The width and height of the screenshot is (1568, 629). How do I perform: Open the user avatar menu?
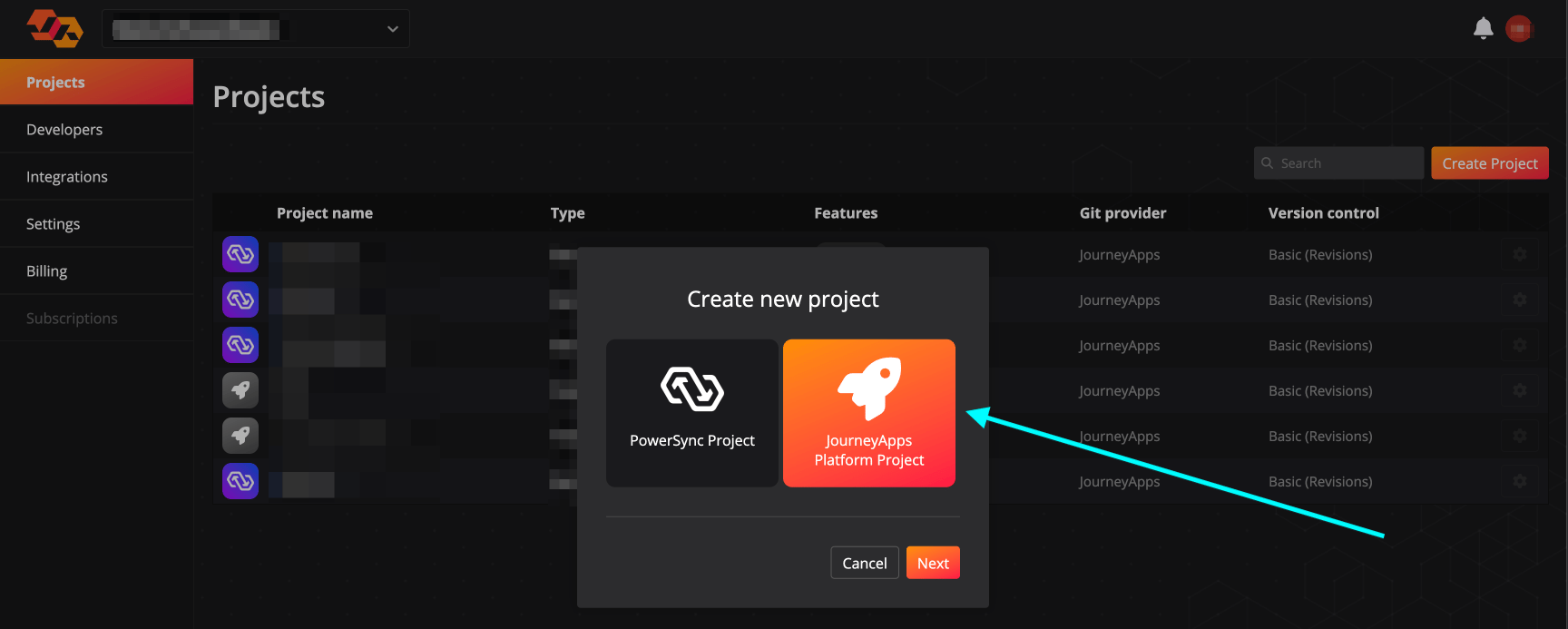(x=1519, y=29)
